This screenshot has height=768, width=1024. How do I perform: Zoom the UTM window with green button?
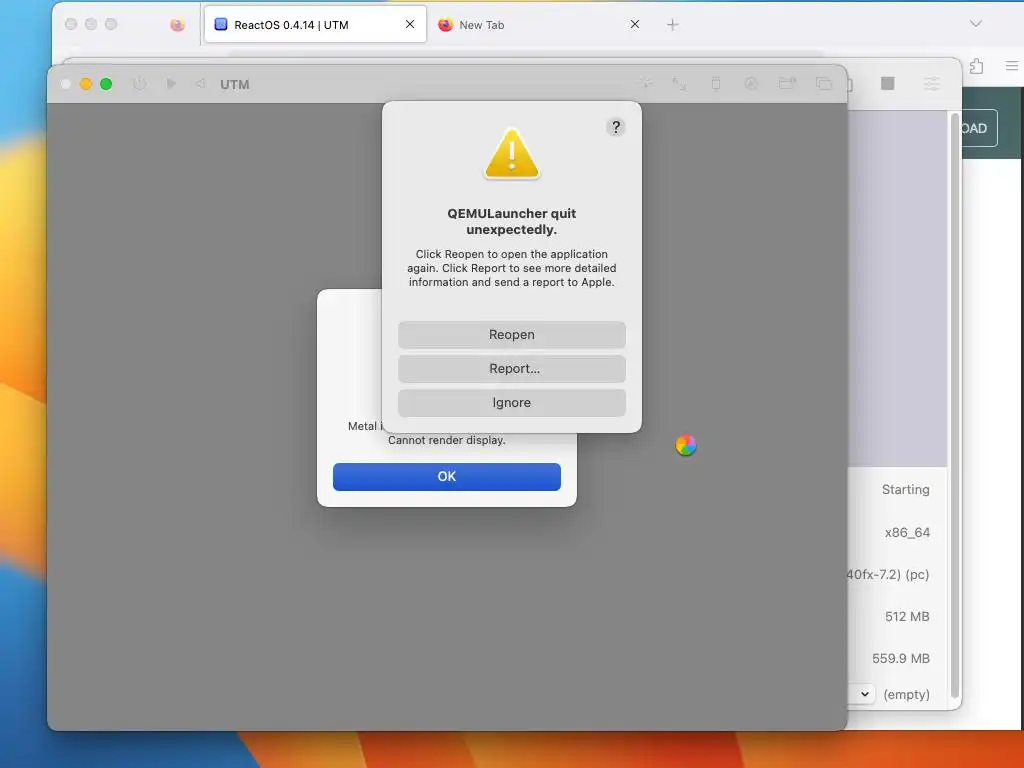(x=106, y=84)
